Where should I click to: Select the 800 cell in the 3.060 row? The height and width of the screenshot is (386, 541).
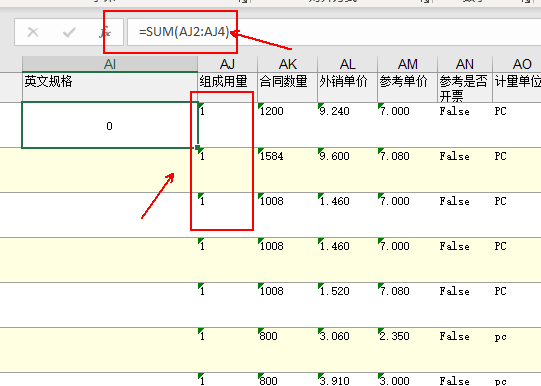click(x=287, y=350)
